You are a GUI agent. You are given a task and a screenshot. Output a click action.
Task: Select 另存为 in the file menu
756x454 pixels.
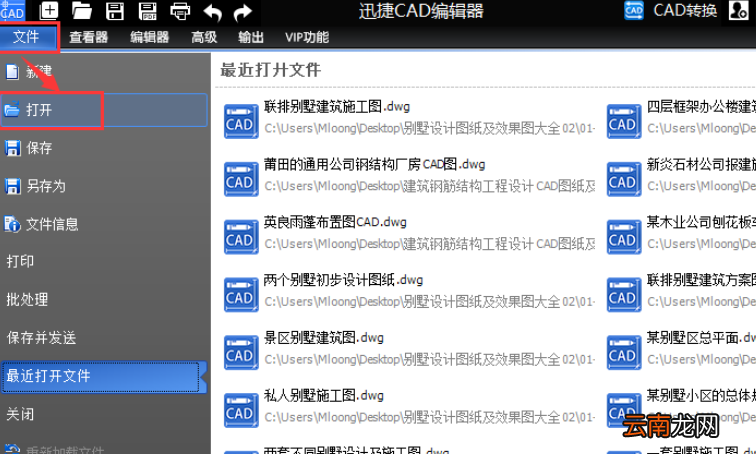coord(104,186)
